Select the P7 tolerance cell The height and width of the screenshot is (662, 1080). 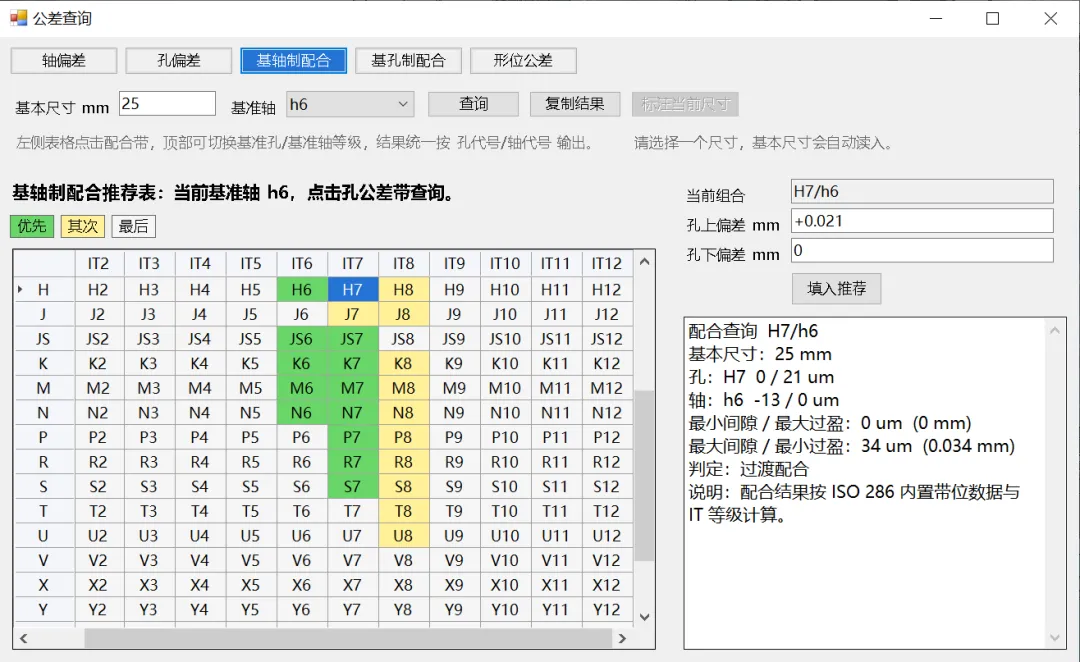click(x=353, y=437)
